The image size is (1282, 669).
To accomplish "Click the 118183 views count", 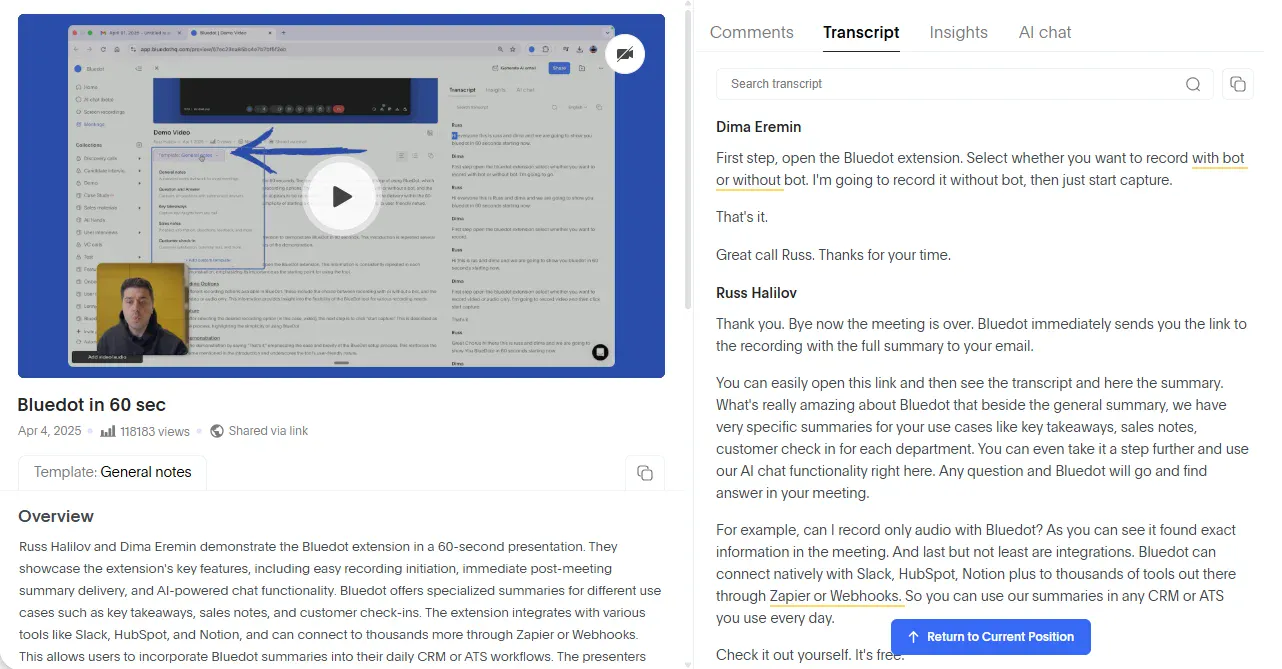I will [154, 431].
